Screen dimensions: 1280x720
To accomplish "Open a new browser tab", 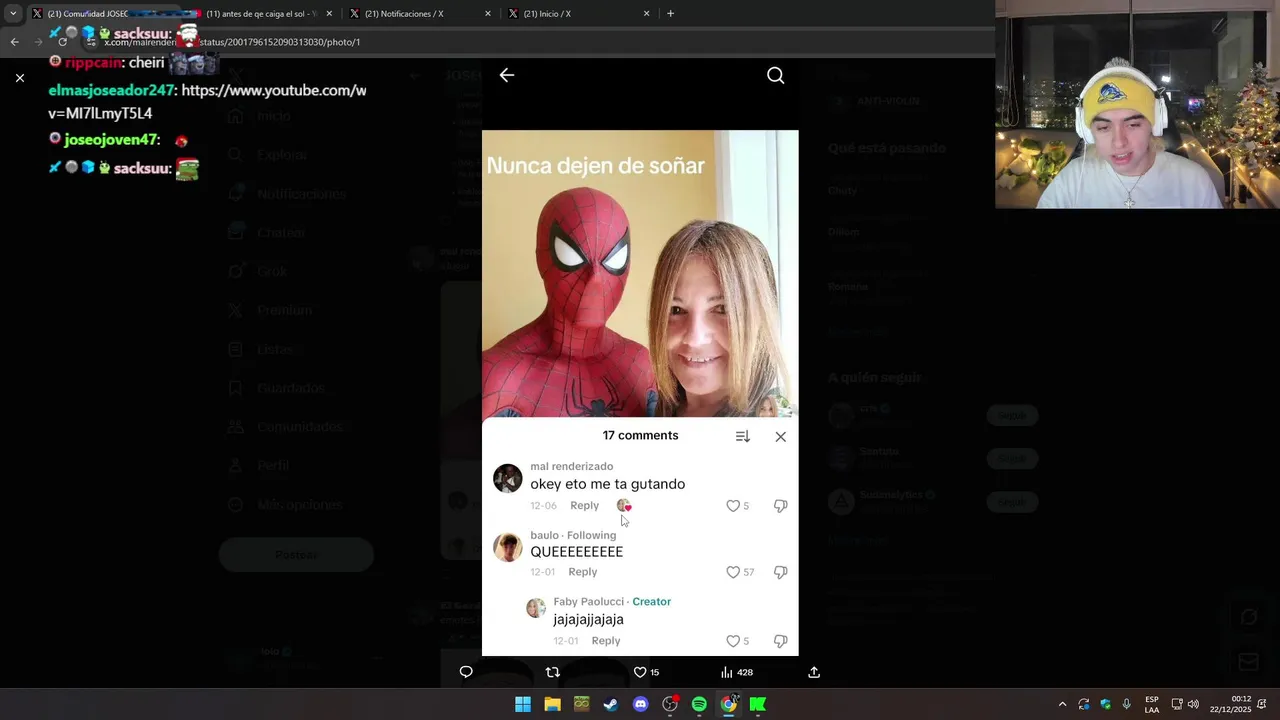I will pyautogui.click(x=670, y=14).
